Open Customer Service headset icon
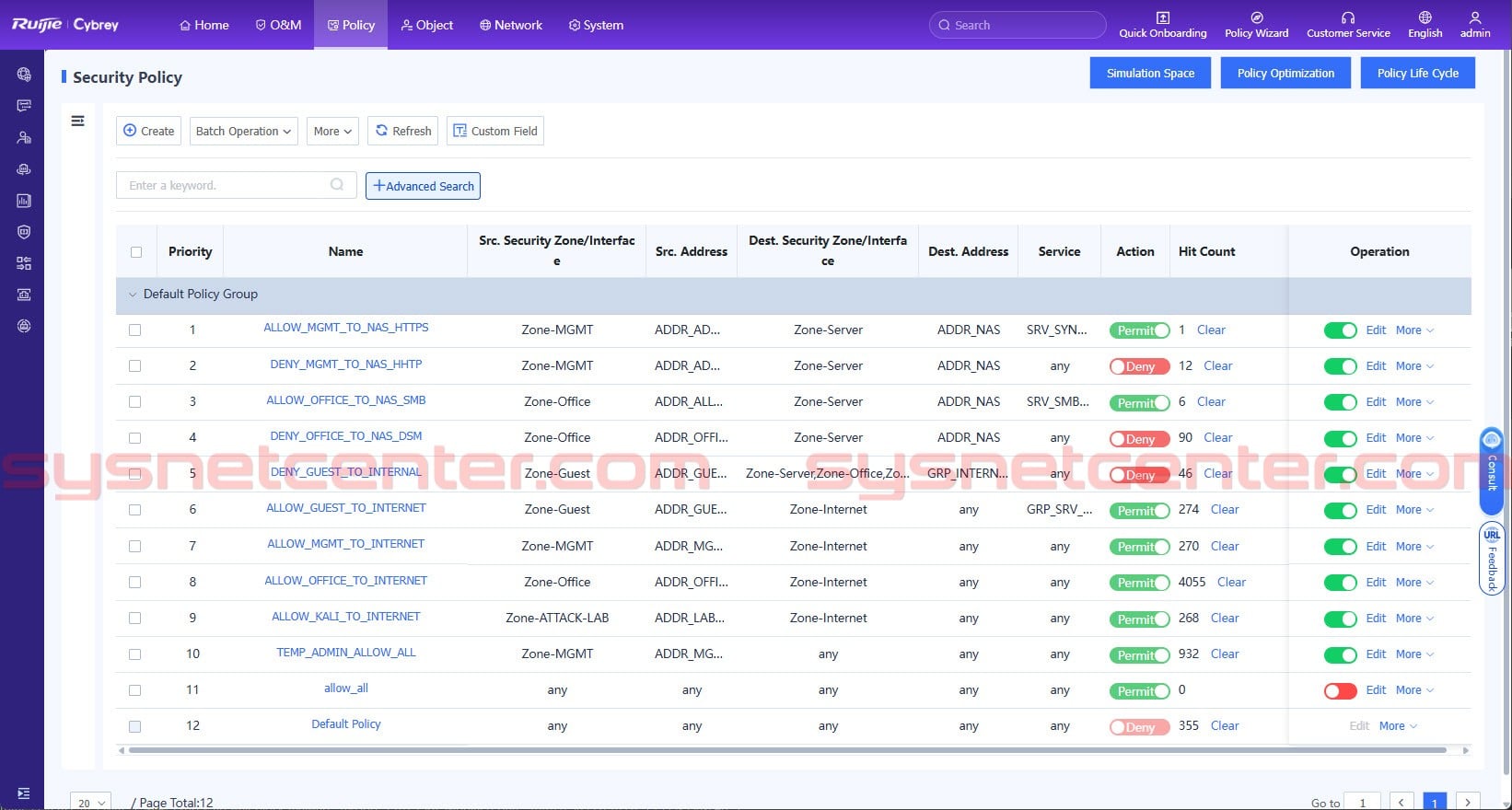 (1348, 25)
